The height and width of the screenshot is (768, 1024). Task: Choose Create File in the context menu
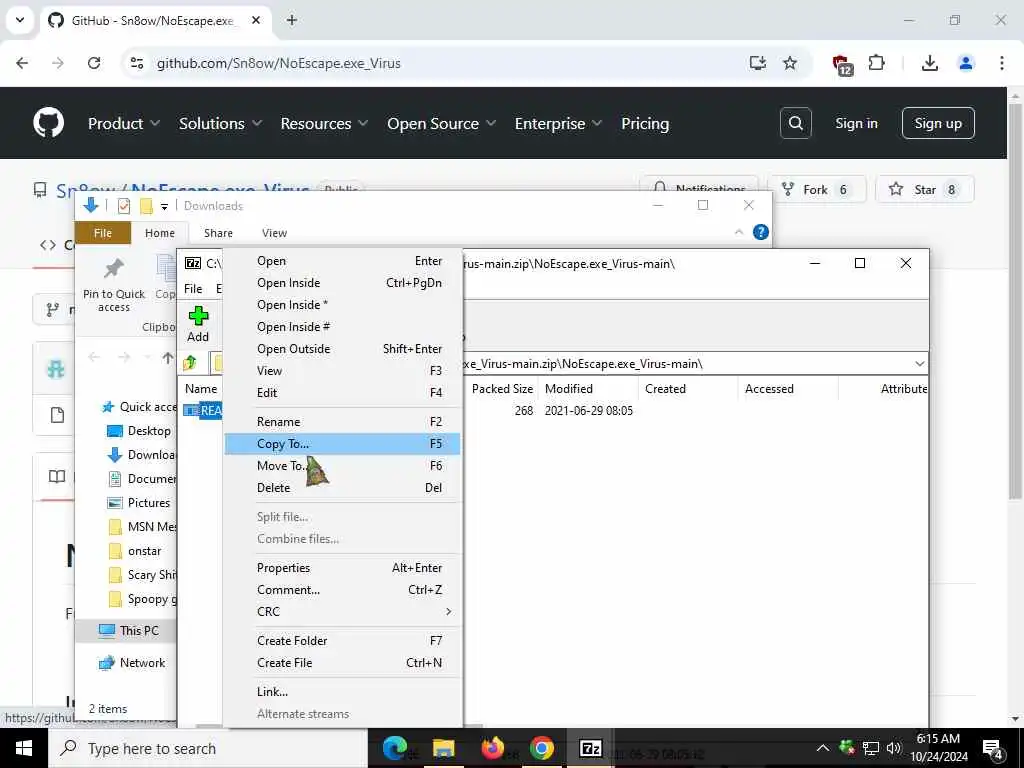[342, 663]
